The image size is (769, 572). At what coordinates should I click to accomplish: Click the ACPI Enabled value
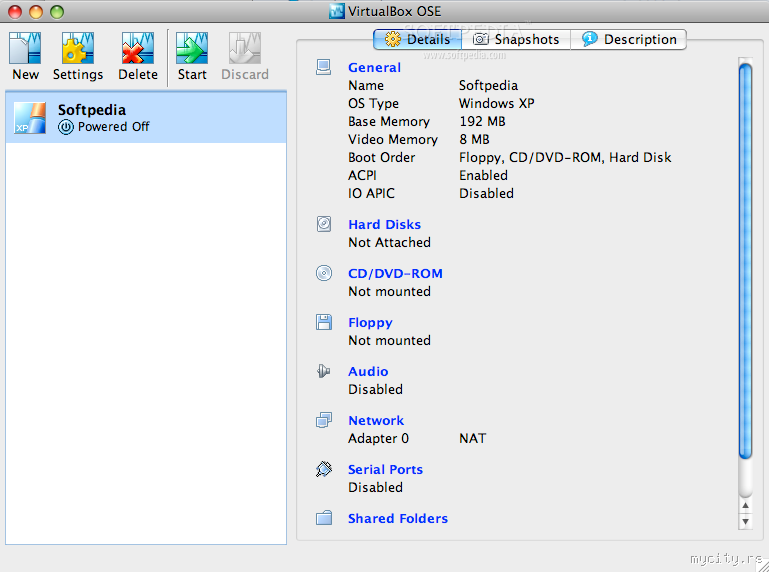pyautogui.click(x=484, y=176)
